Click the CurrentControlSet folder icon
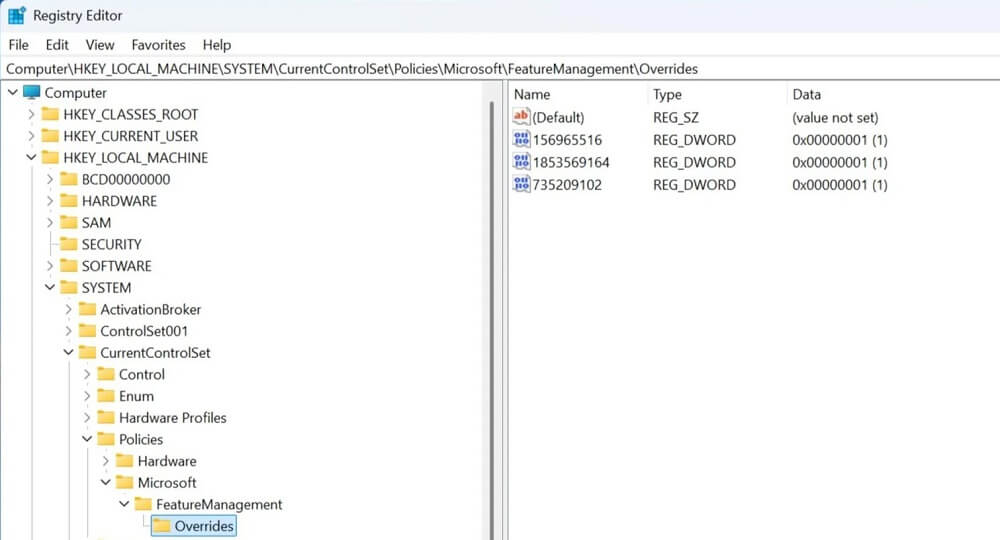This screenshot has height=540, width=1000. coord(87,353)
